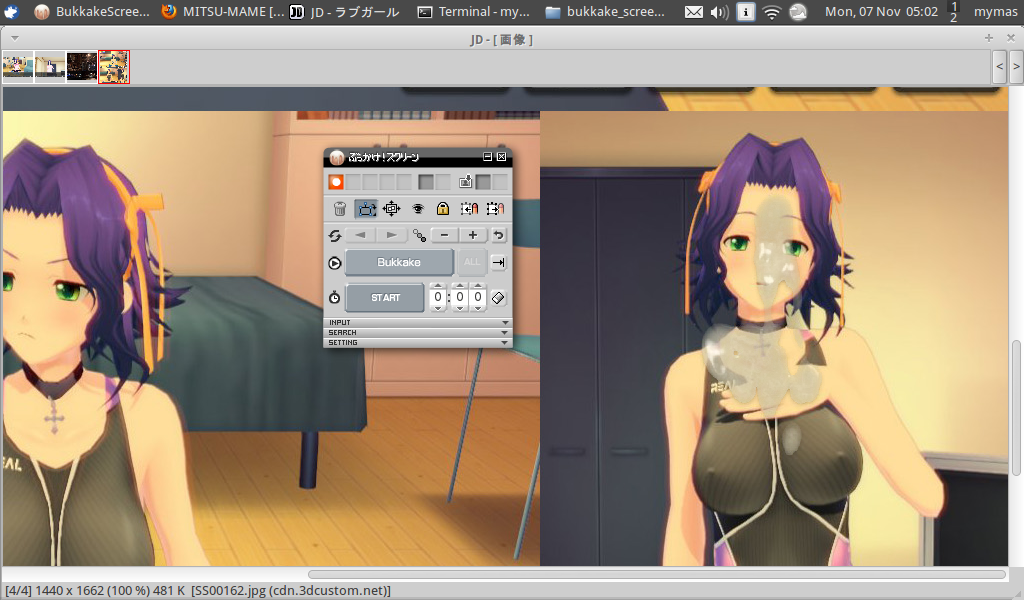Click the import image icon in top row
The height and width of the screenshot is (600, 1024).
coord(466,182)
